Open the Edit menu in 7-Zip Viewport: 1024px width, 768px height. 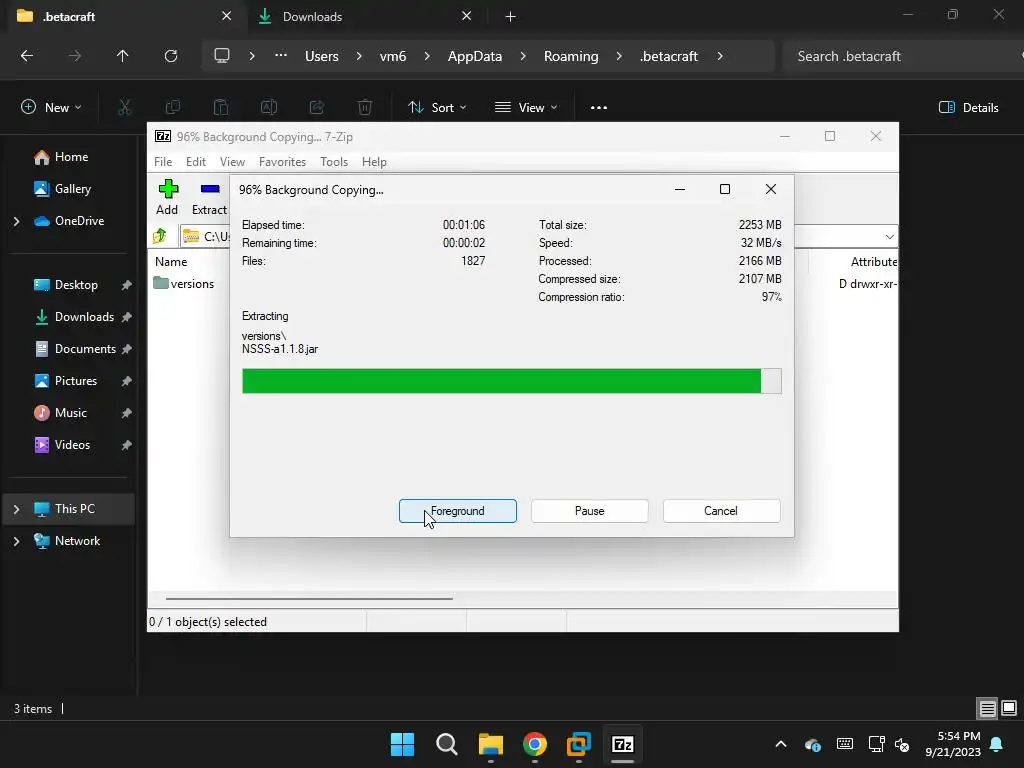tap(196, 162)
